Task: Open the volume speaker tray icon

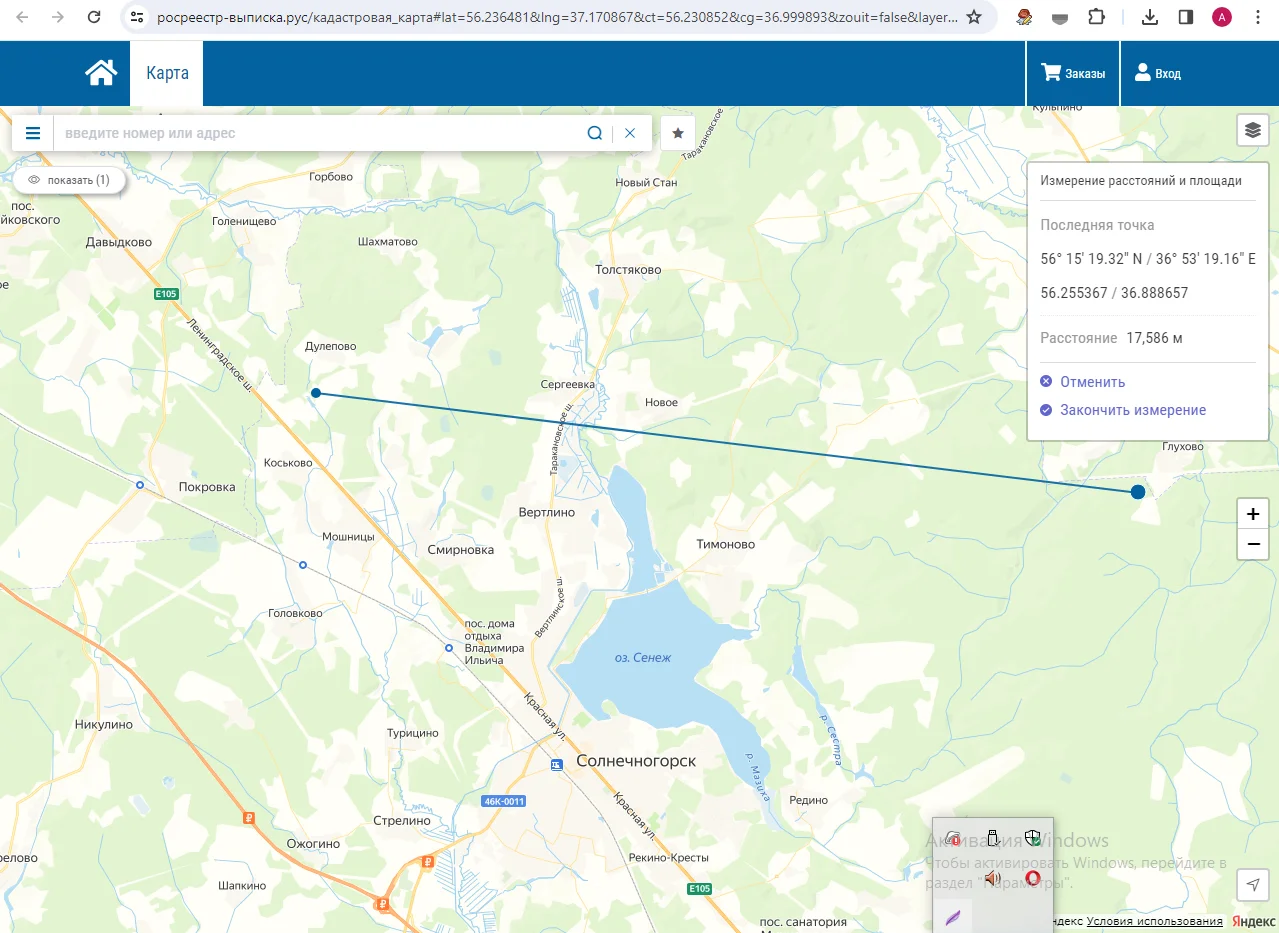Action: (x=993, y=878)
